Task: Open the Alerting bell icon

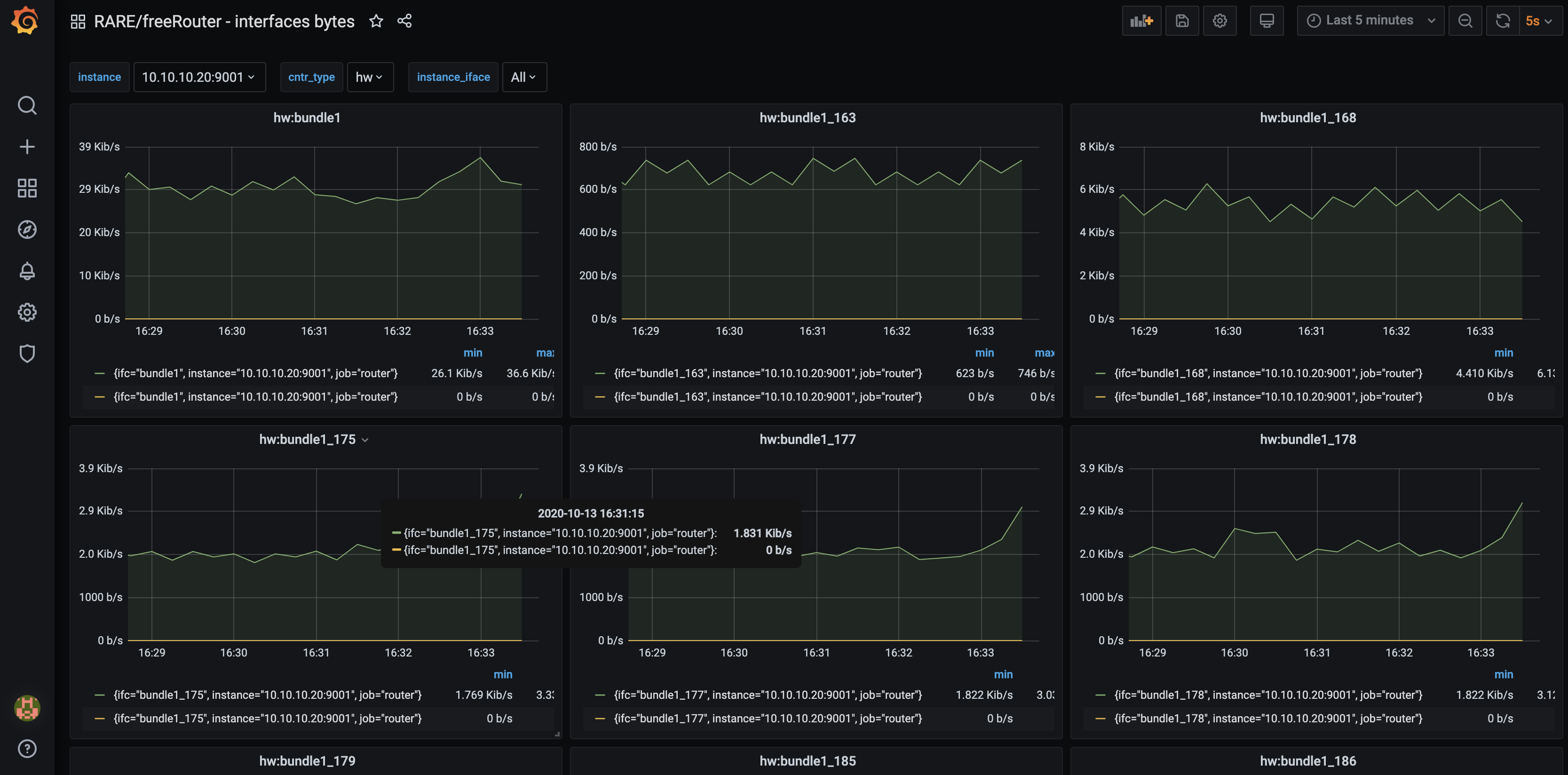Action: 27,271
